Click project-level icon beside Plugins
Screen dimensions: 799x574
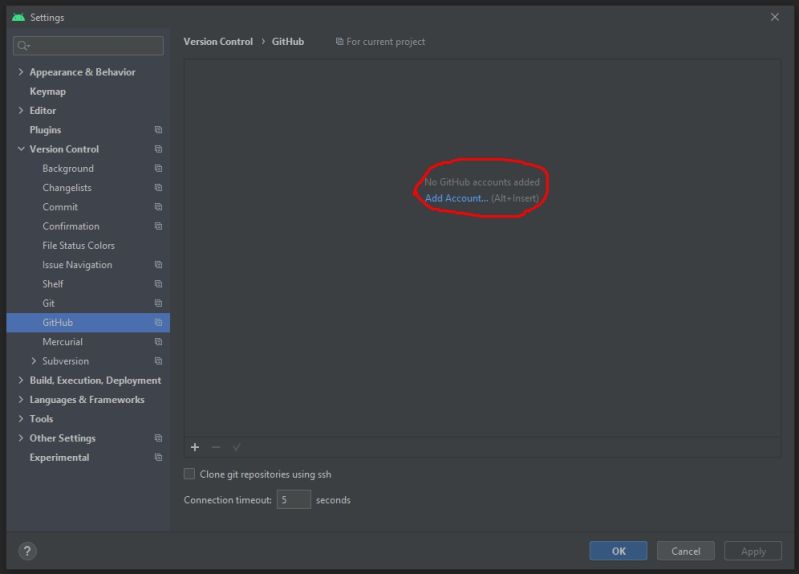click(158, 130)
